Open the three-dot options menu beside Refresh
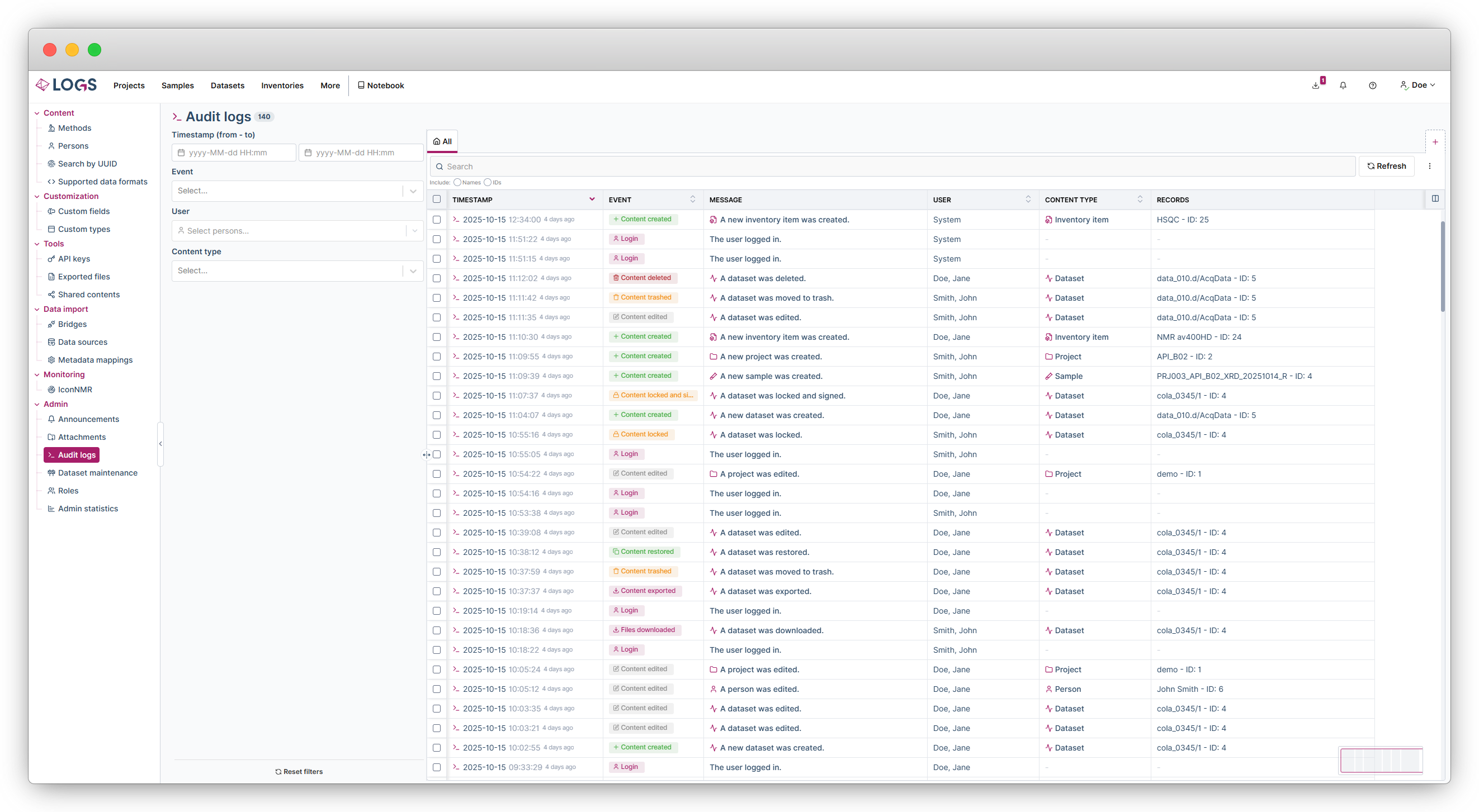The image size is (1479, 812). 1430,166
